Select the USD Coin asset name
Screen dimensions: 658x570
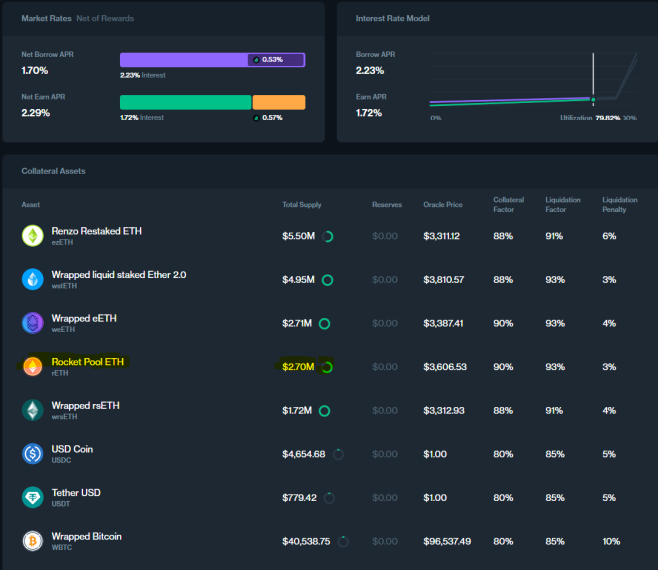coord(72,449)
